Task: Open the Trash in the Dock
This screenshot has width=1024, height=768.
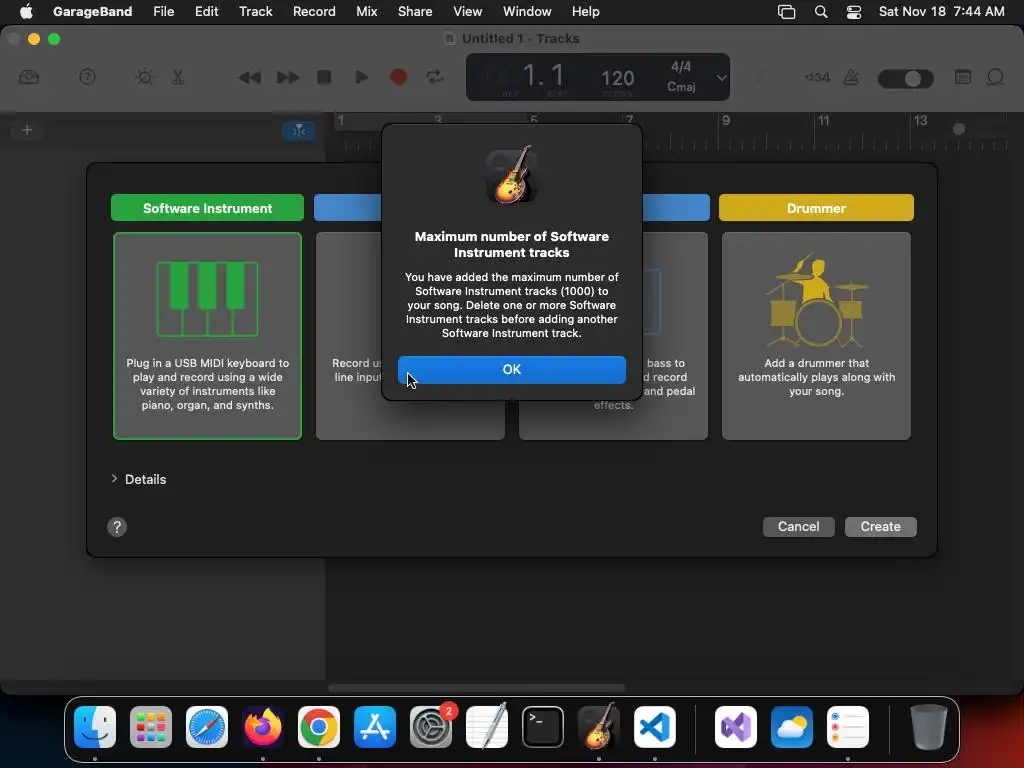Action: pyautogui.click(x=928, y=727)
